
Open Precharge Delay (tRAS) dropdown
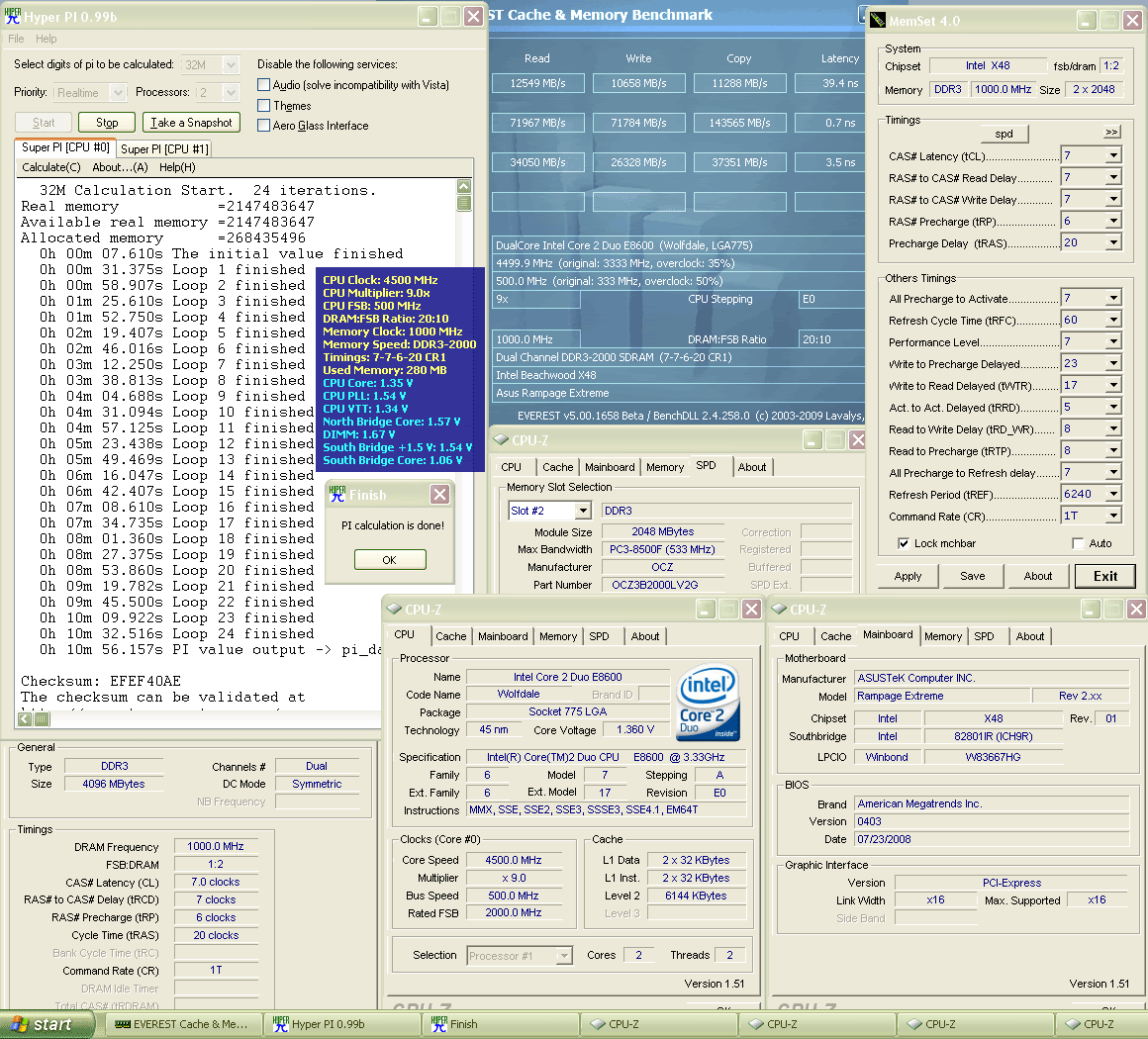(x=1112, y=243)
